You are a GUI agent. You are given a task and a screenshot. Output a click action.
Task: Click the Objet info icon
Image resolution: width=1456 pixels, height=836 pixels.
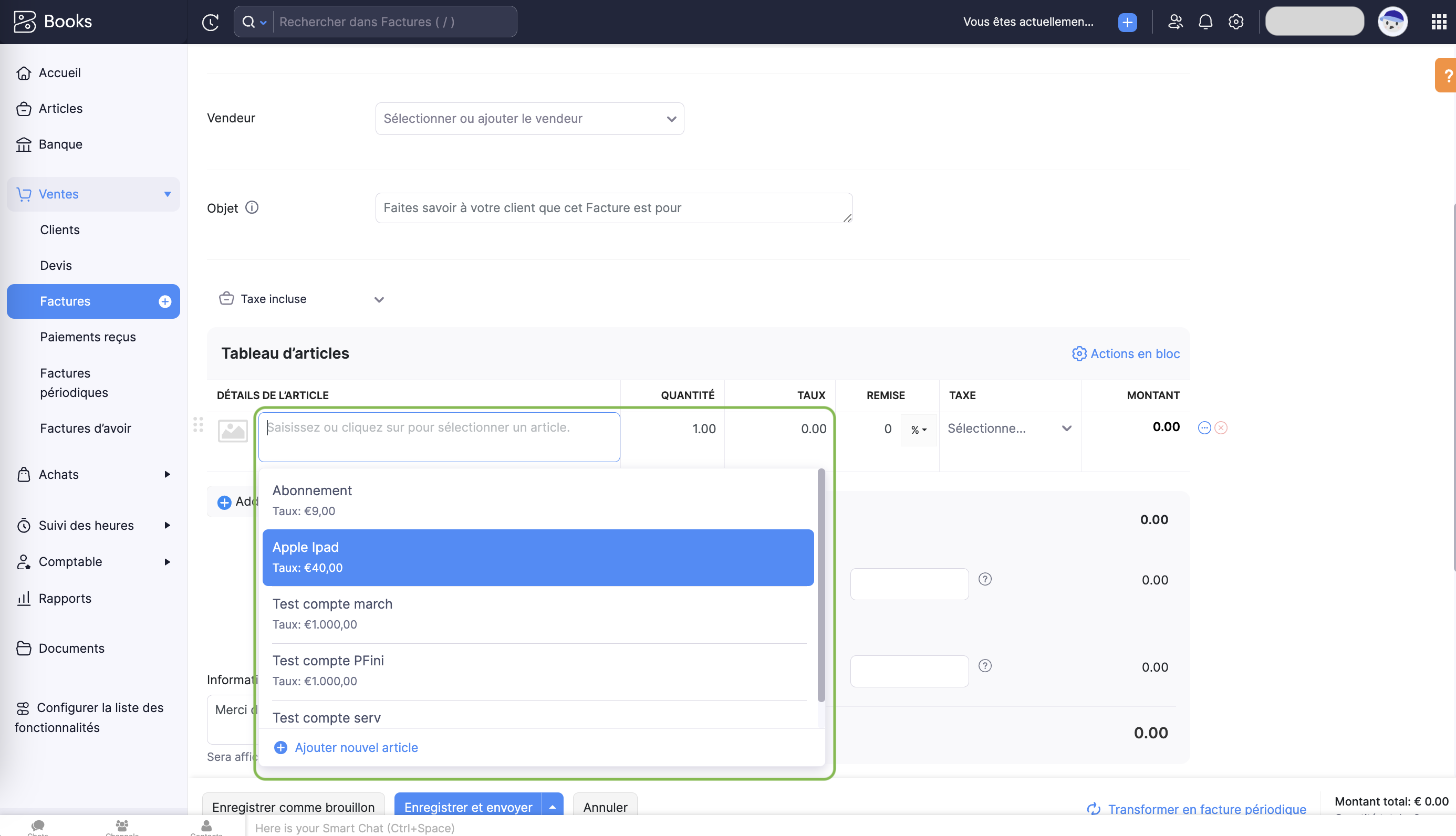(252, 207)
